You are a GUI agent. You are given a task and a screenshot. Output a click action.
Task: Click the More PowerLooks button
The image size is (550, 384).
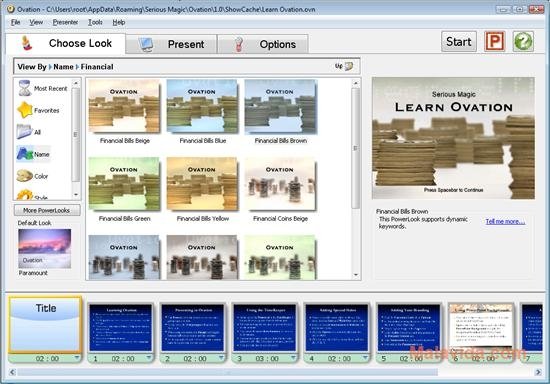tap(47, 210)
